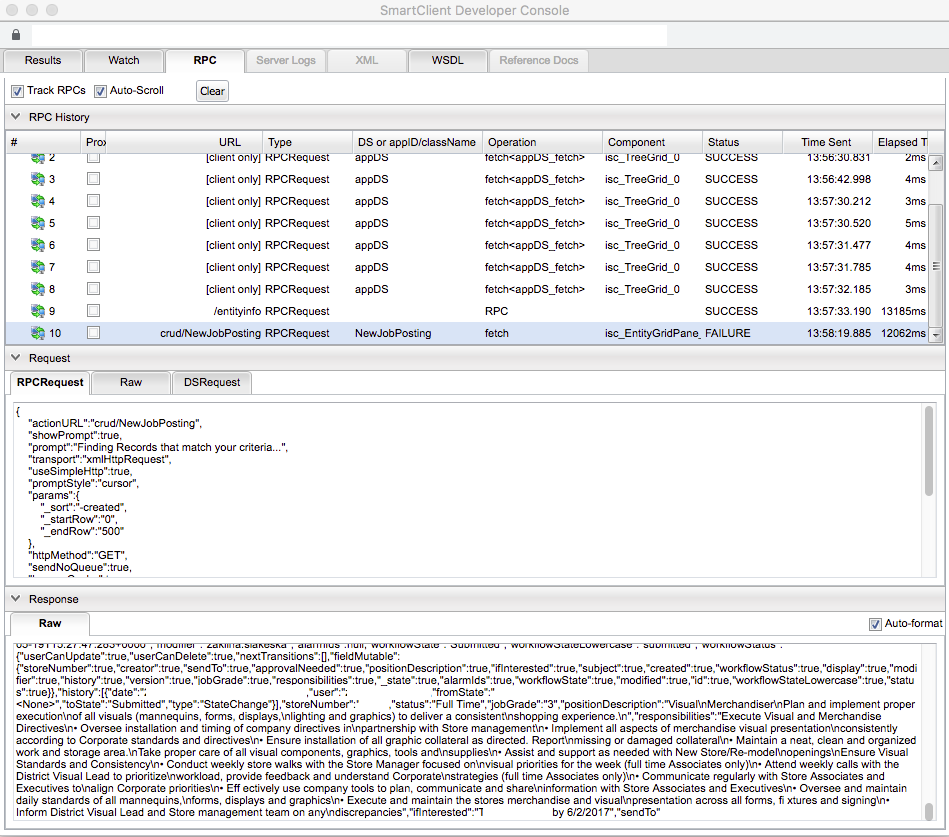Click the 12062ms elapsed time cell
This screenshot has width=949, height=837.
pos(903,333)
